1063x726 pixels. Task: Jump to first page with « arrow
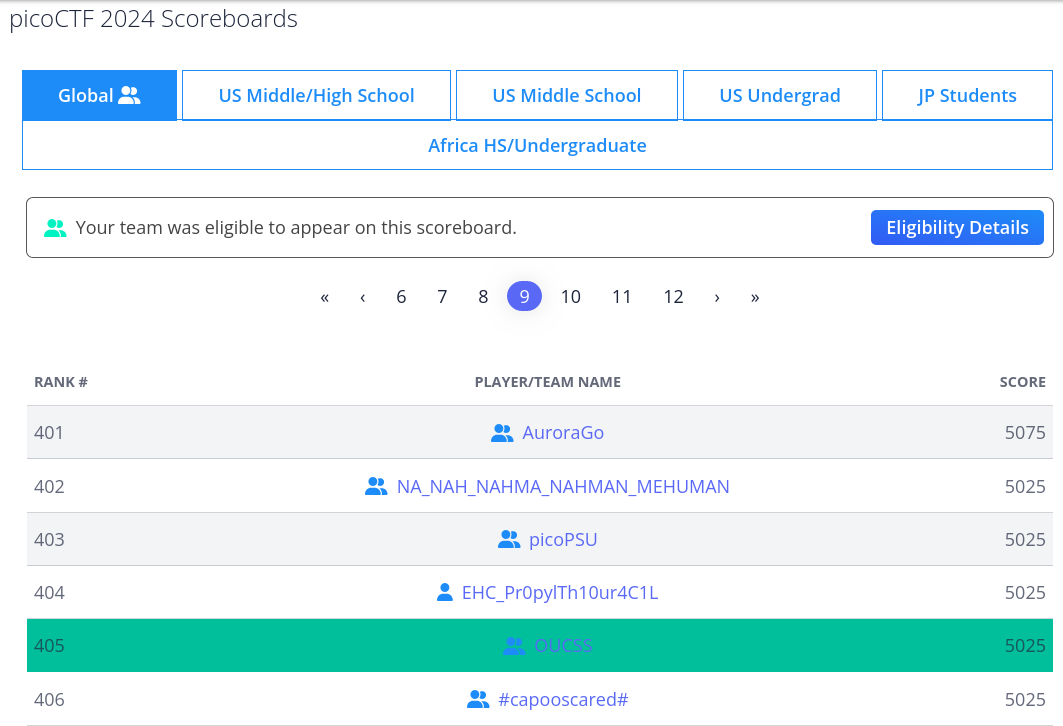tap(325, 297)
